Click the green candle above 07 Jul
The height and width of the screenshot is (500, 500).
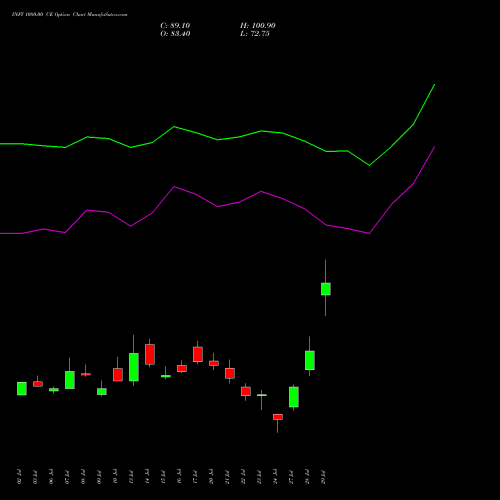click(70, 380)
